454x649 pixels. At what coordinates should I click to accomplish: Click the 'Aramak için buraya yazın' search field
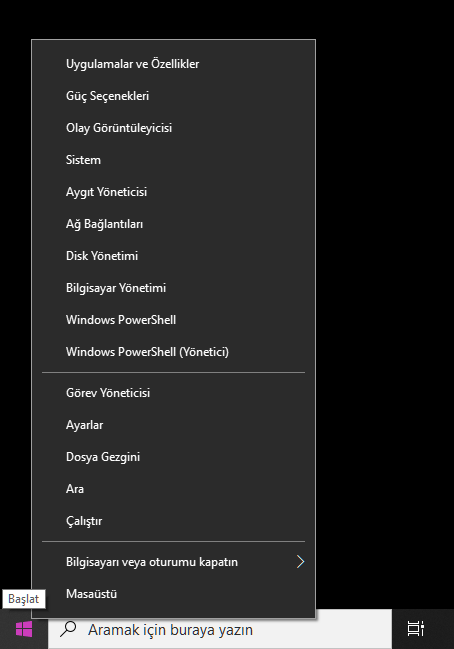tap(220, 629)
